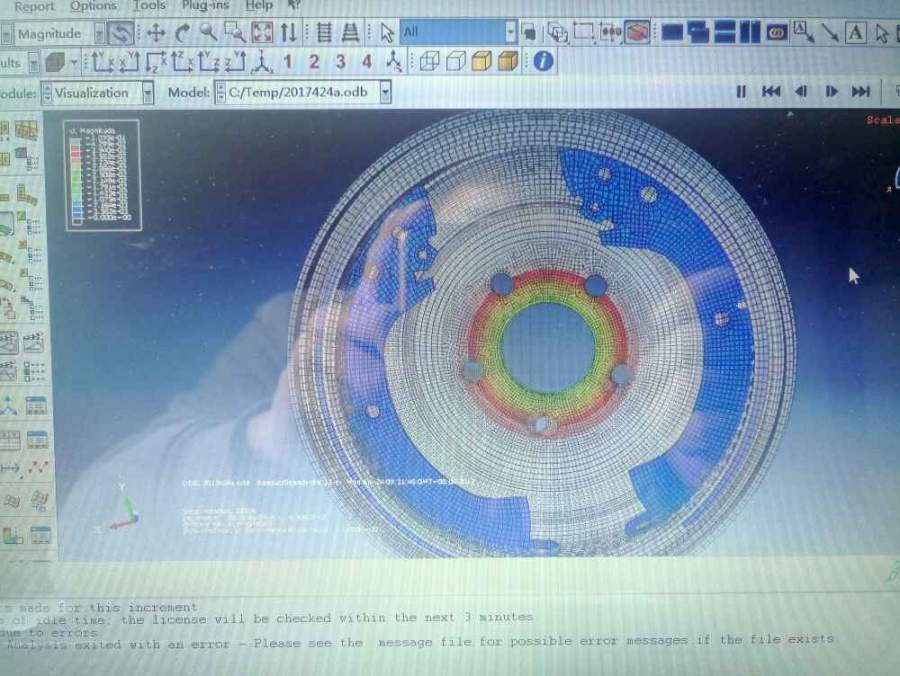Screen dimensions: 900x676
Task: Open the ODB file path dropdown arrow
Action: coord(385,92)
